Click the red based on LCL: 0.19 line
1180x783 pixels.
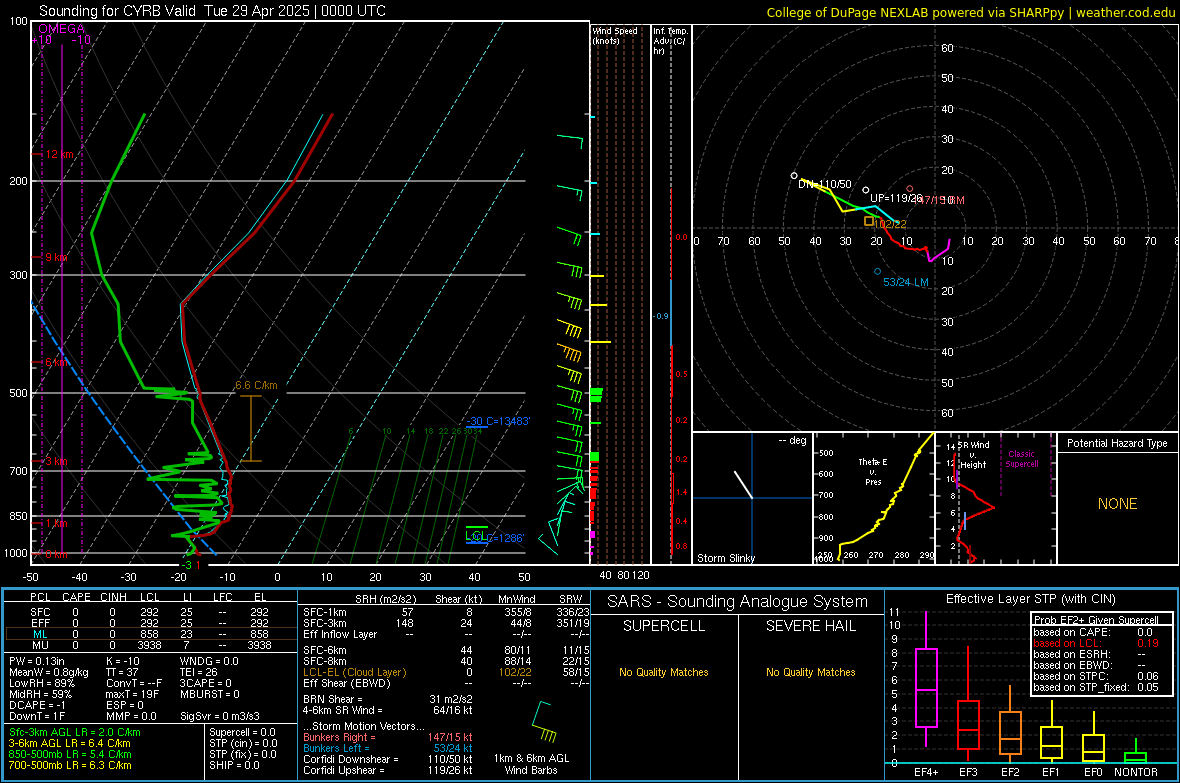[x=1096, y=643]
